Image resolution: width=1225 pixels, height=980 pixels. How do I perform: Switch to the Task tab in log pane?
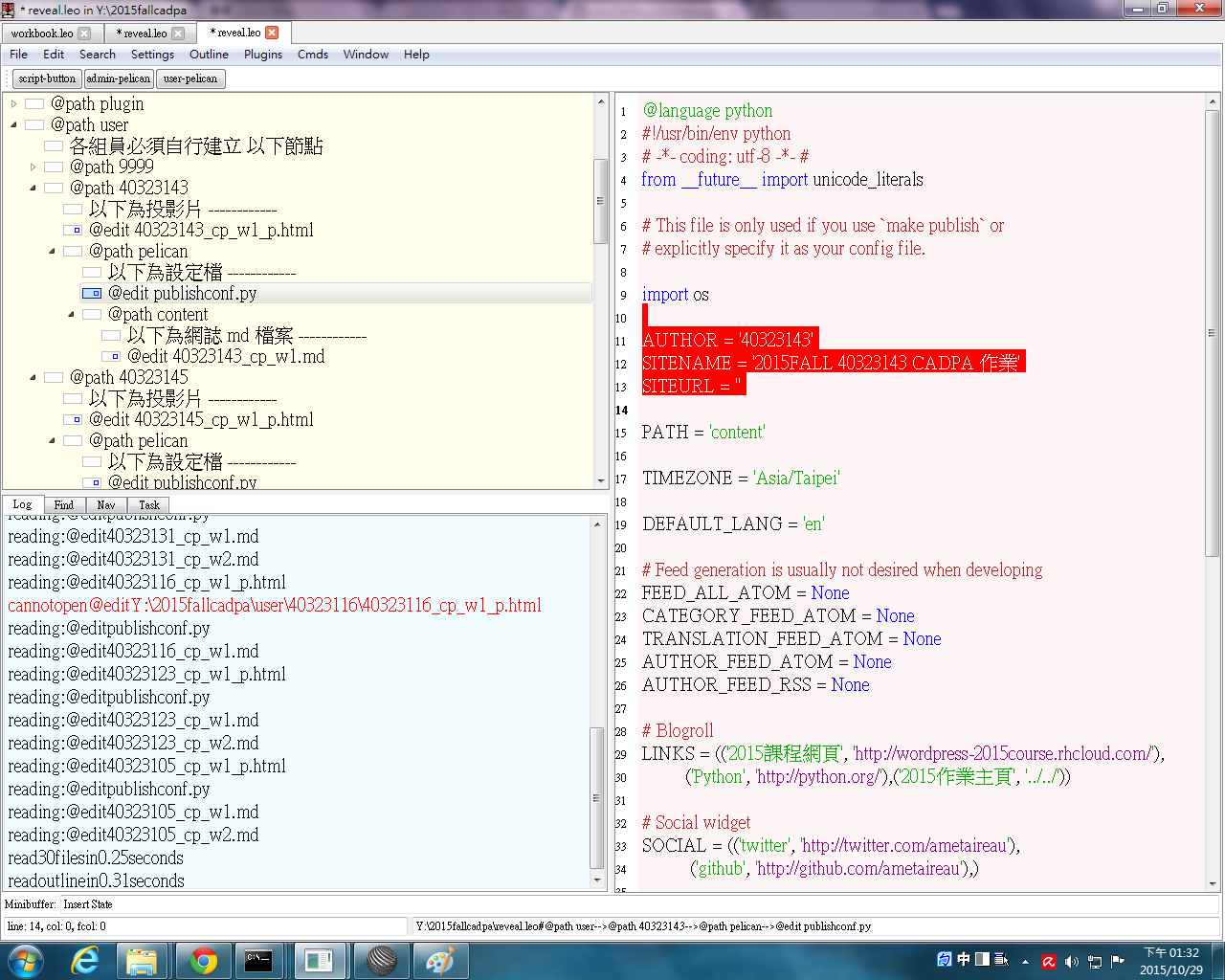pos(148,504)
